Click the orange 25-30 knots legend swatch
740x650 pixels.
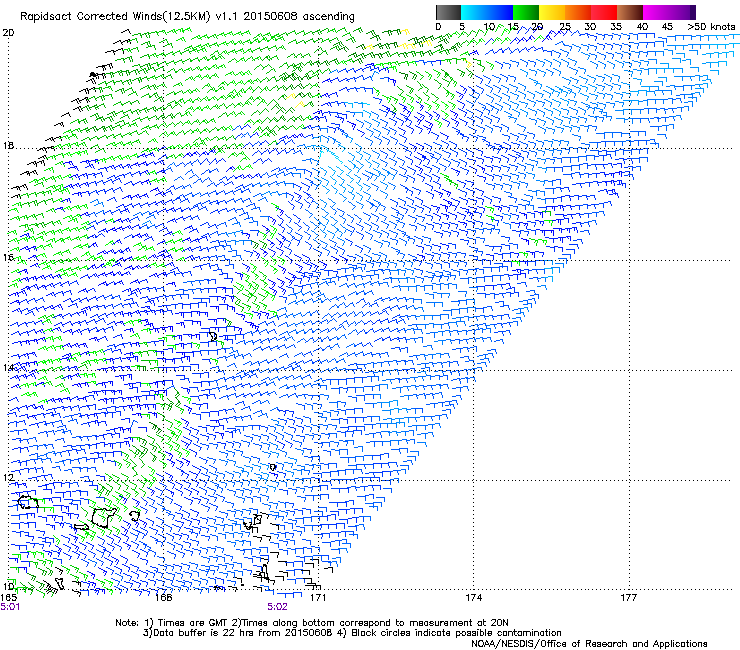pyautogui.click(x=578, y=12)
